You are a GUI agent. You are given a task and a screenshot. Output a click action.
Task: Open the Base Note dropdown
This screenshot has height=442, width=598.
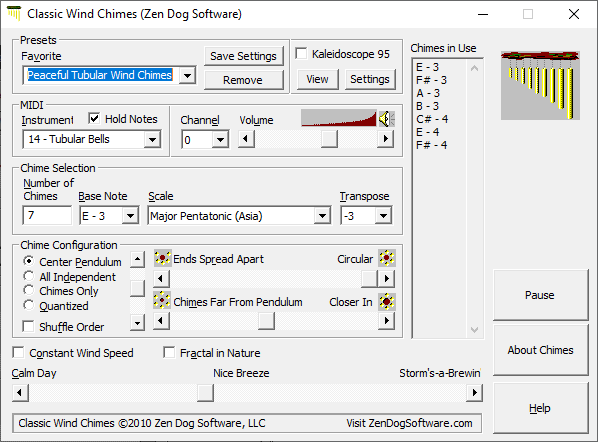(x=130, y=216)
